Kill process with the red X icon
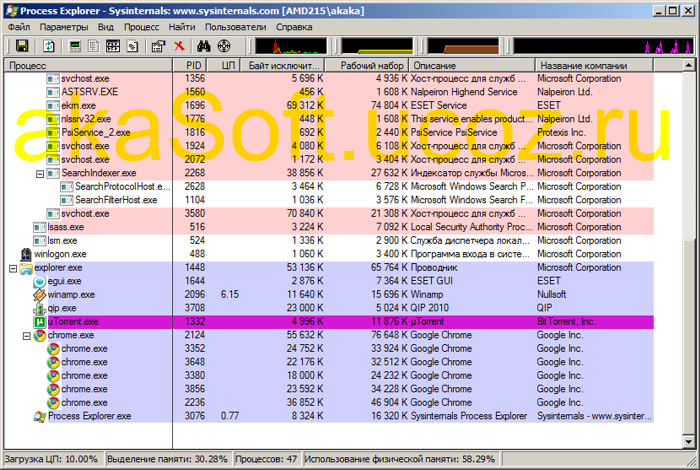Image resolution: width=700 pixels, height=470 pixels. tap(179, 46)
